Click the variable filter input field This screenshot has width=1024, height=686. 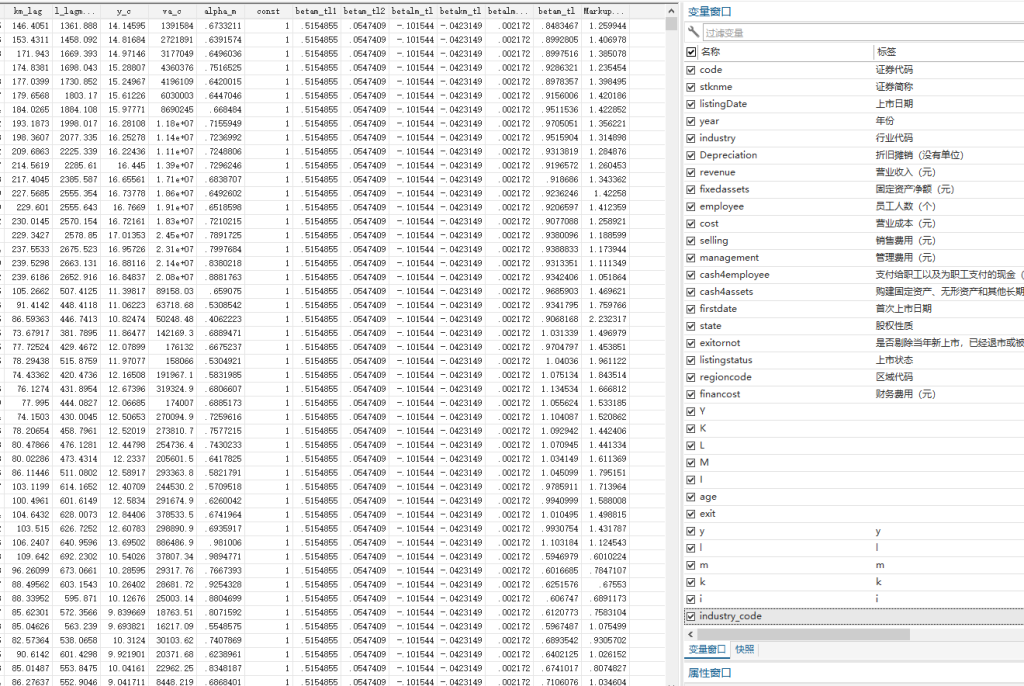[x=863, y=33]
